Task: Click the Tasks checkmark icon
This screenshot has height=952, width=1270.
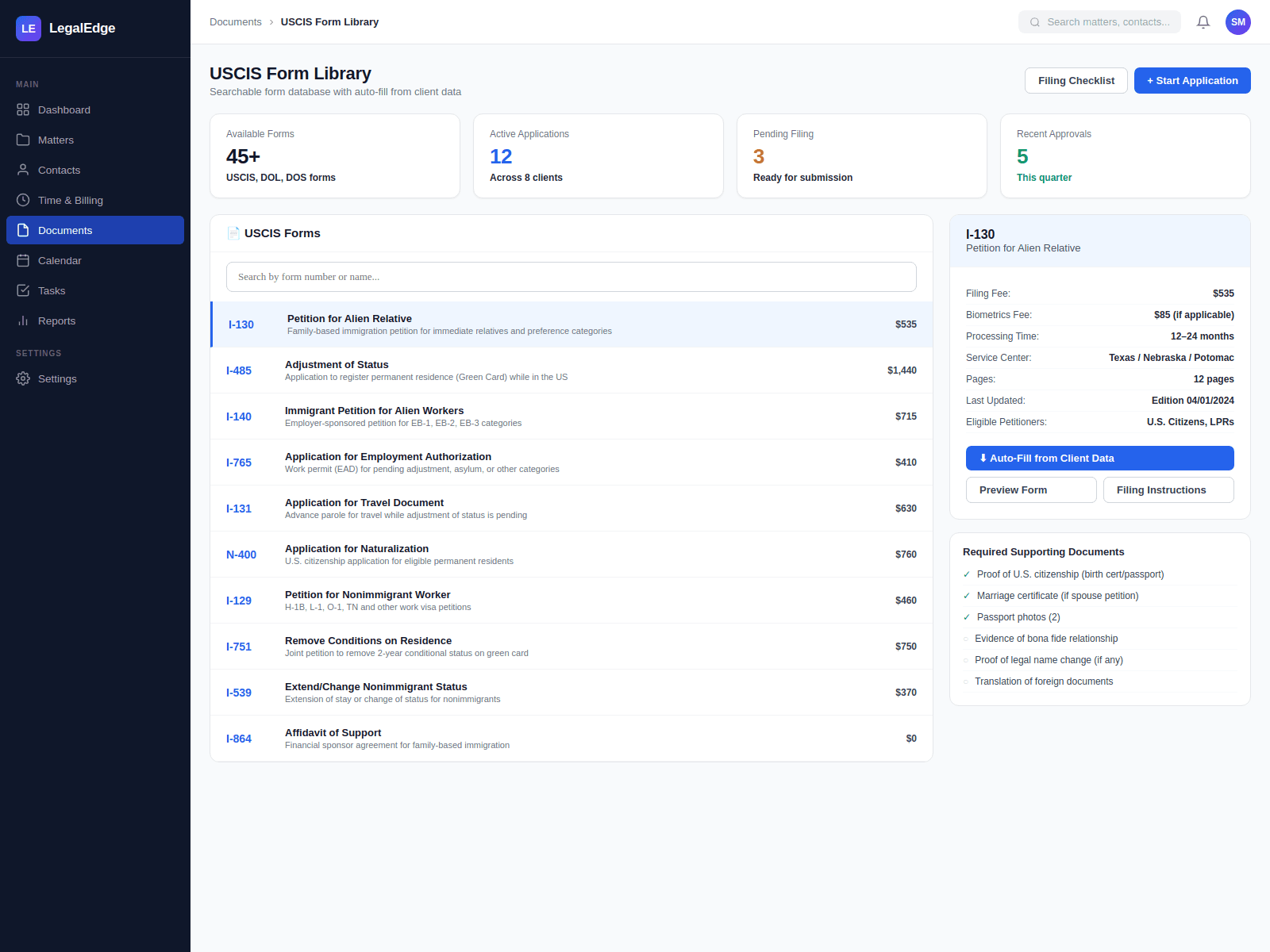Action: (23, 290)
